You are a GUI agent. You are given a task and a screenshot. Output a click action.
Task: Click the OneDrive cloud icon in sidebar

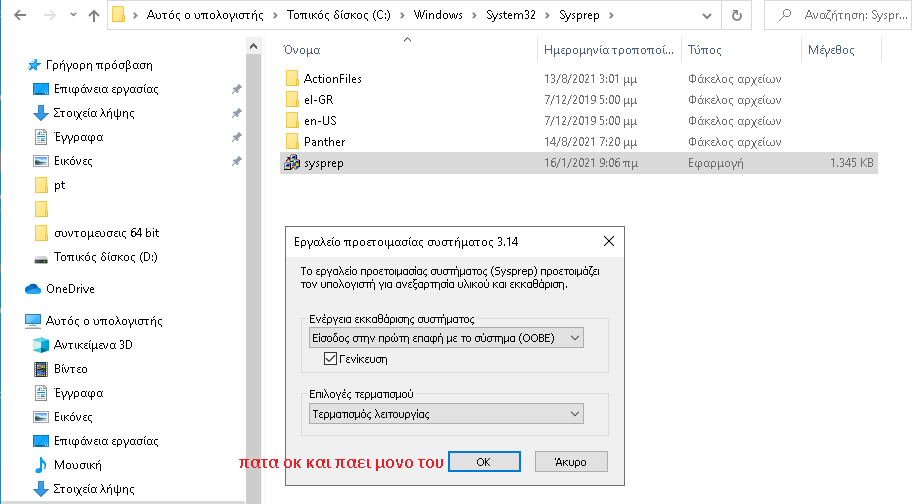[x=33, y=289]
